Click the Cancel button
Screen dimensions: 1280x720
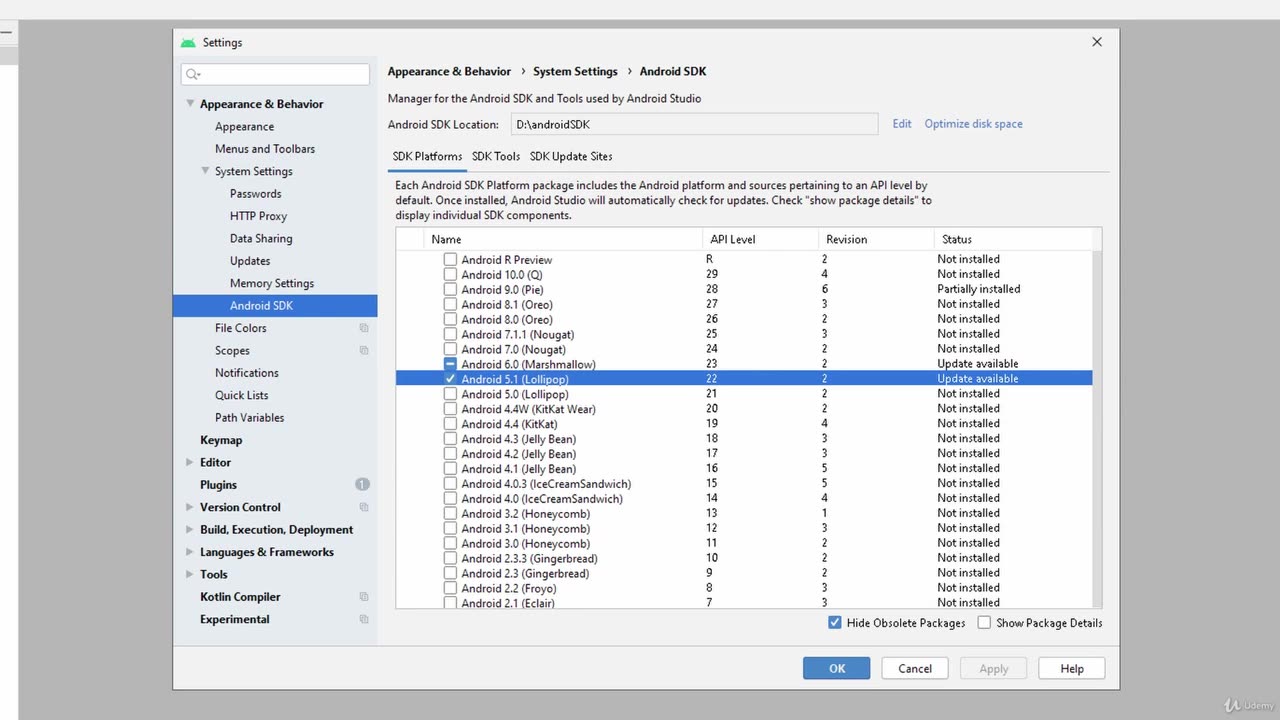[915, 669]
